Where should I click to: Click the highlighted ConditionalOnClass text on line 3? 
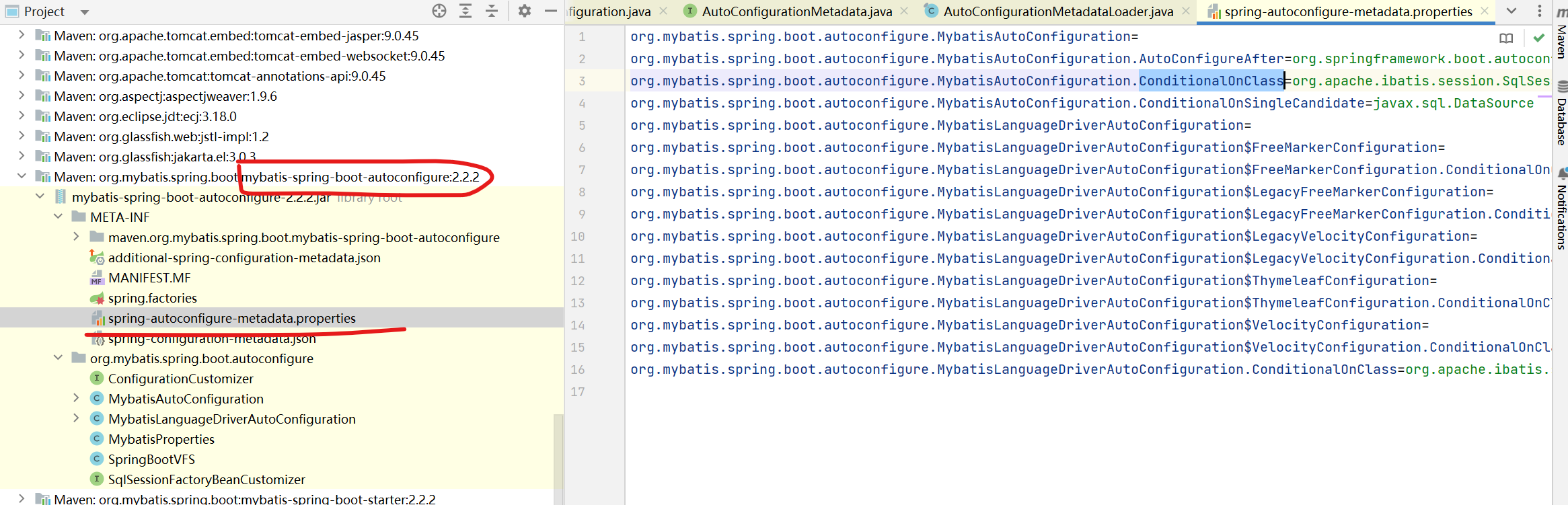point(1211,81)
